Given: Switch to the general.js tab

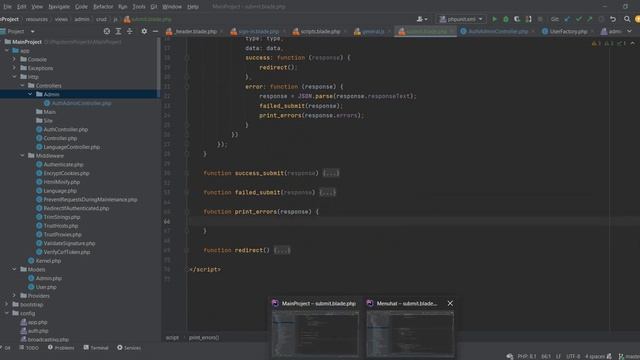Looking at the screenshot, I should (x=372, y=31).
